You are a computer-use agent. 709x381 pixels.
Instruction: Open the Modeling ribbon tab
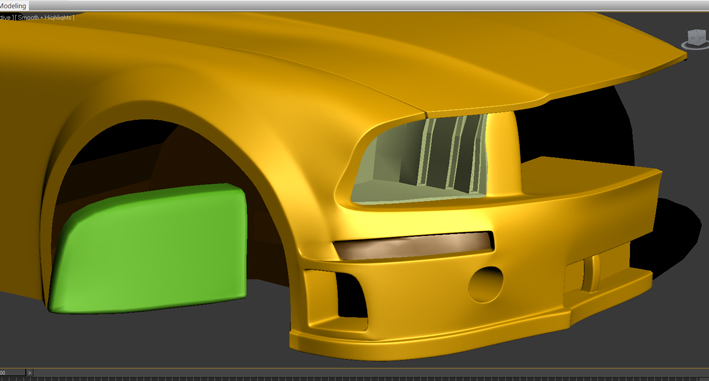tap(14, 5)
